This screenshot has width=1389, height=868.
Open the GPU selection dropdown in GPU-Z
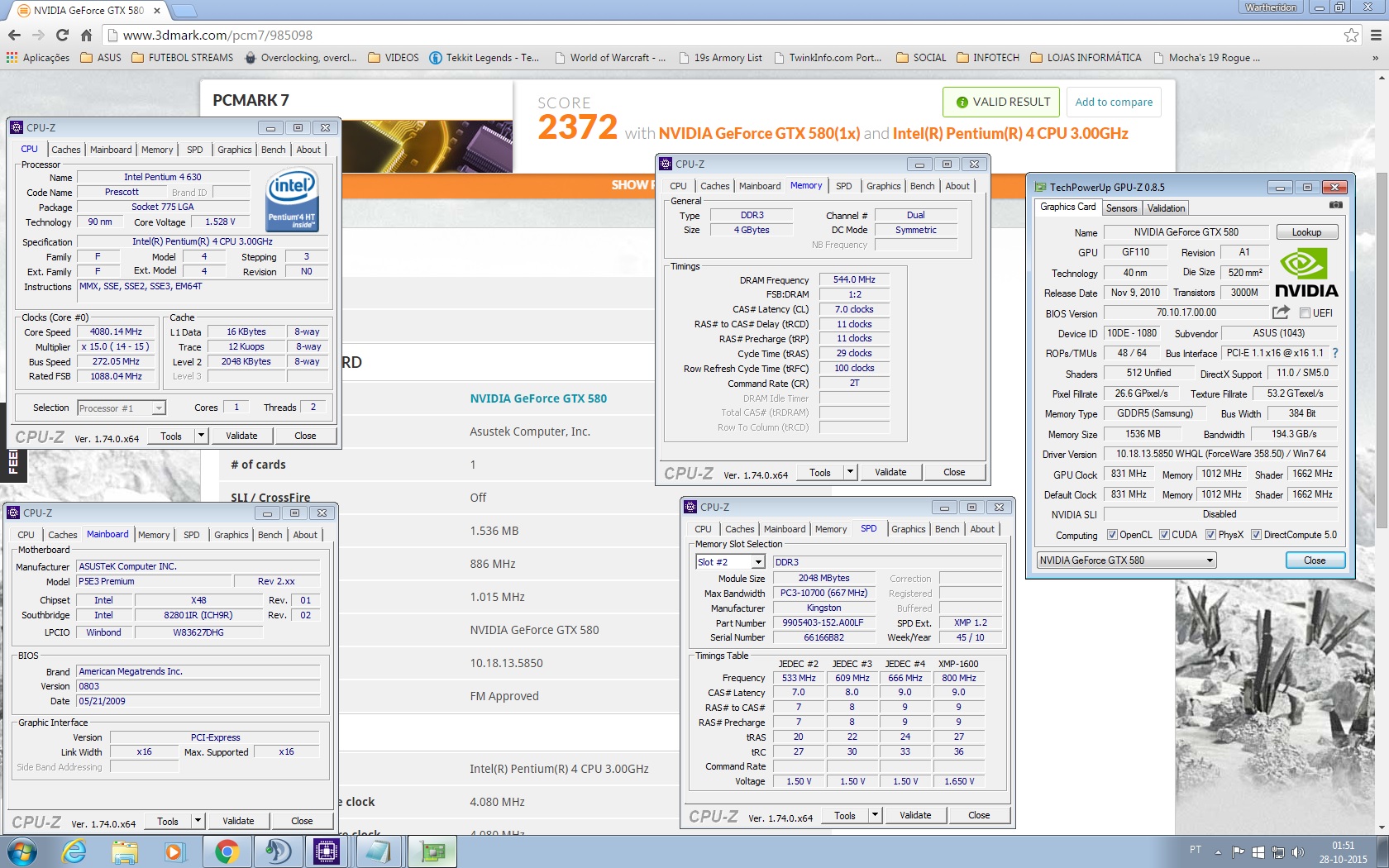tap(1126, 560)
